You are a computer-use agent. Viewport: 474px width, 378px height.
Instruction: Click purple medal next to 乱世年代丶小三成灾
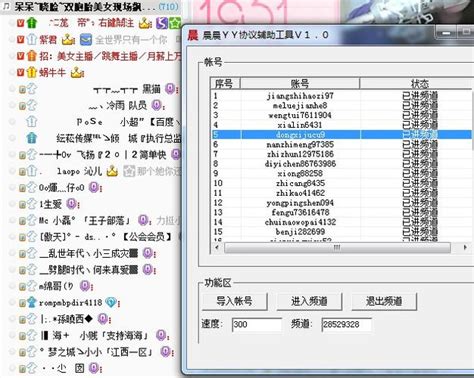point(148,253)
